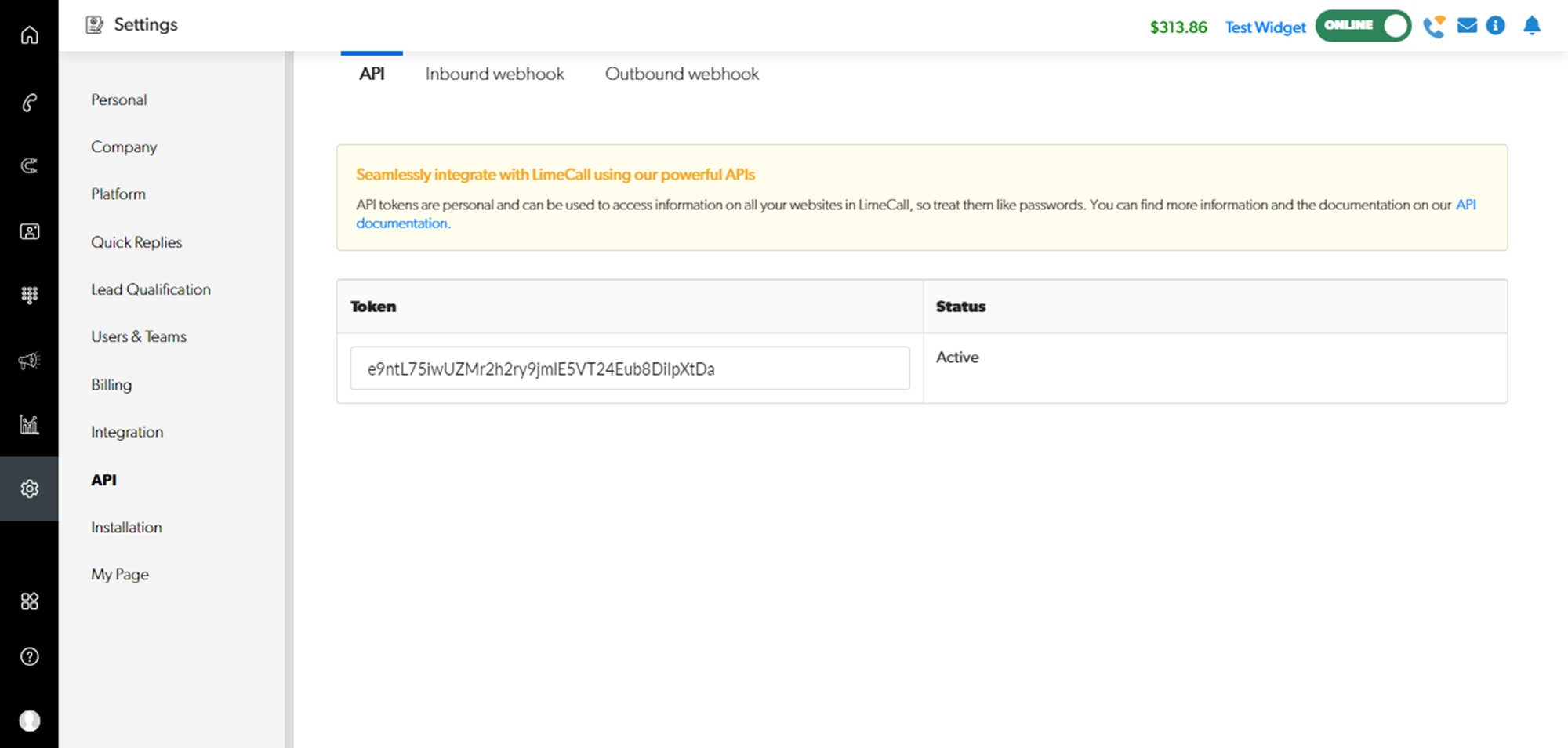Open the envelope messages icon
Image resolution: width=1568 pixels, height=748 pixels.
[1467, 26]
